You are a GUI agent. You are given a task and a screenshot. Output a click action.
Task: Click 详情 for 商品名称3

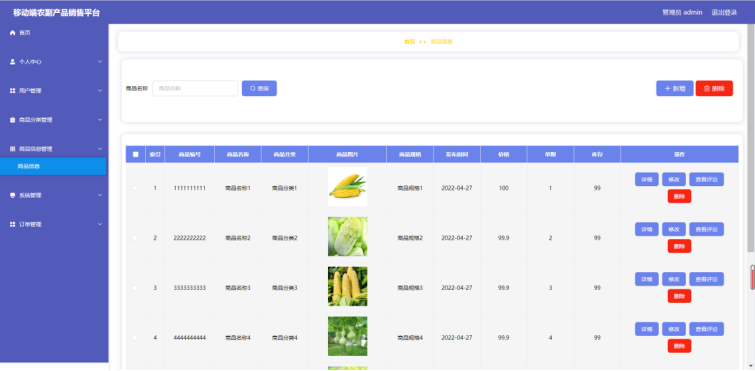pyautogui.click(x=647, y=279)
